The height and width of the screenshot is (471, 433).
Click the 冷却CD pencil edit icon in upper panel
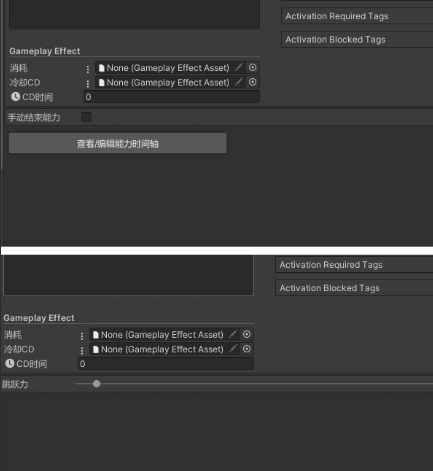point(239,82)
